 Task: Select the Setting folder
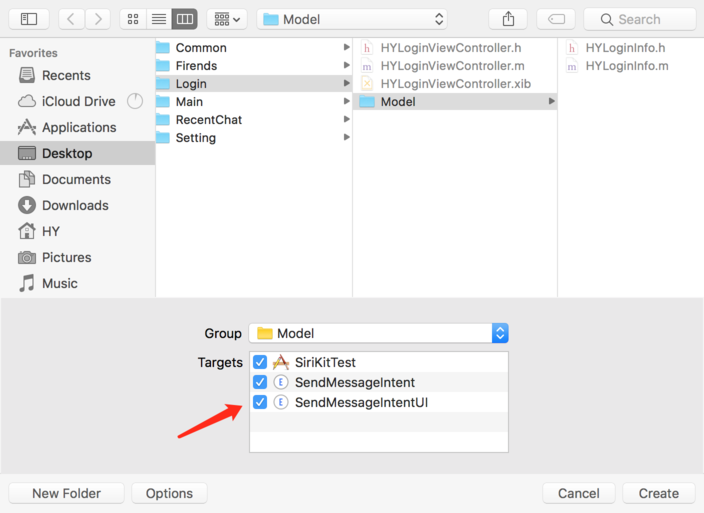click(254, 137)
